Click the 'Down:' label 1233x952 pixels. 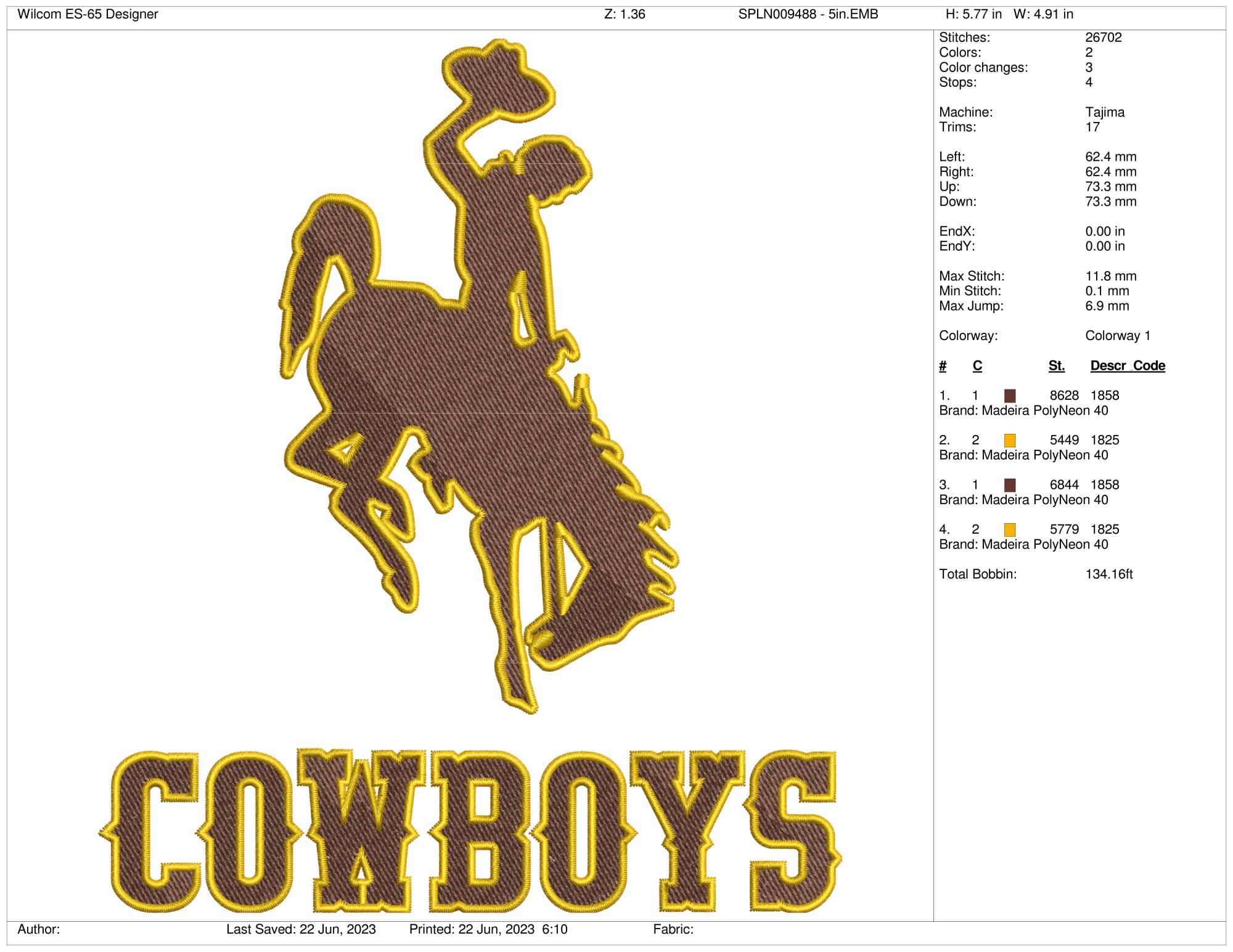pyautogui.click(x=957, y=201)
